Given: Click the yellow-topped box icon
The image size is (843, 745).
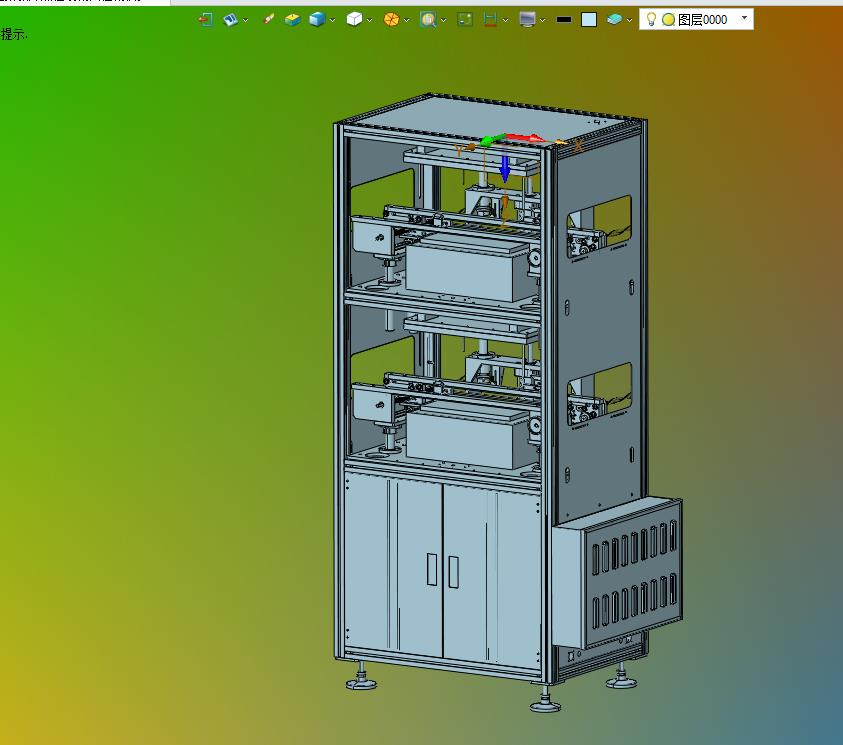Looking at the screenshot, I should click(292, 20).
